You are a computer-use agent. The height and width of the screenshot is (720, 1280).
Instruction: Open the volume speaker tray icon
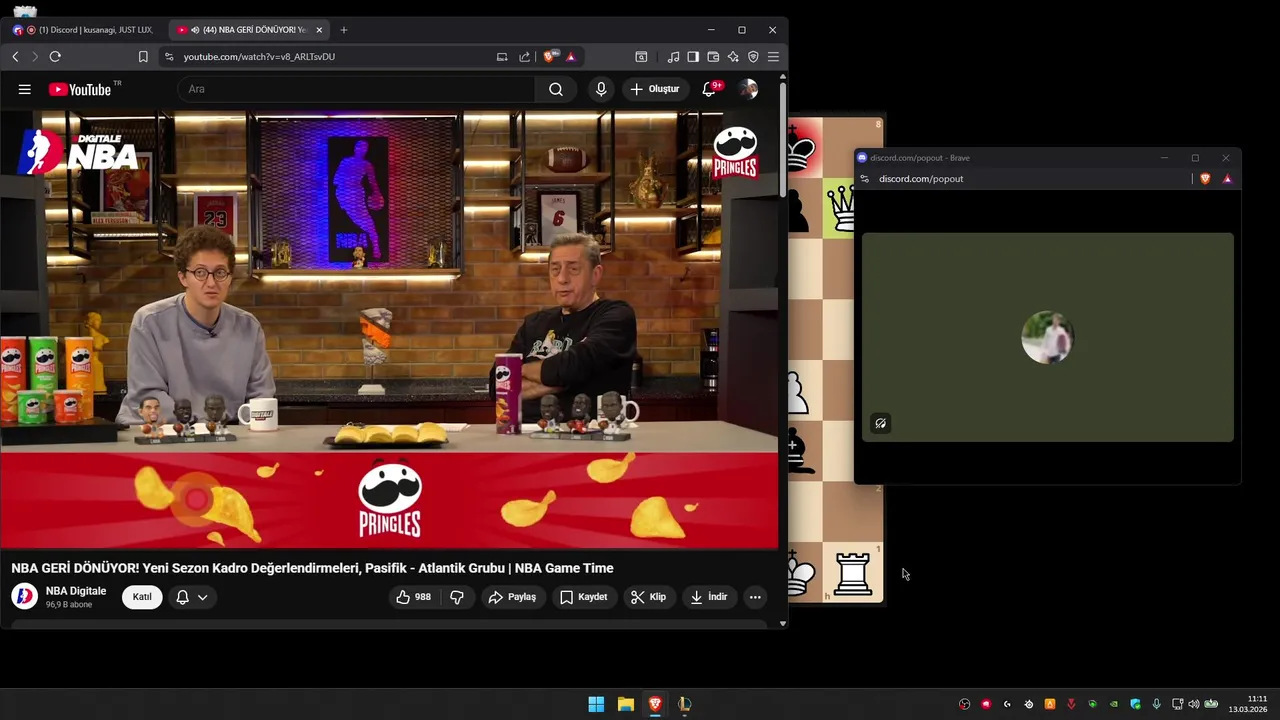[1193, 704]
